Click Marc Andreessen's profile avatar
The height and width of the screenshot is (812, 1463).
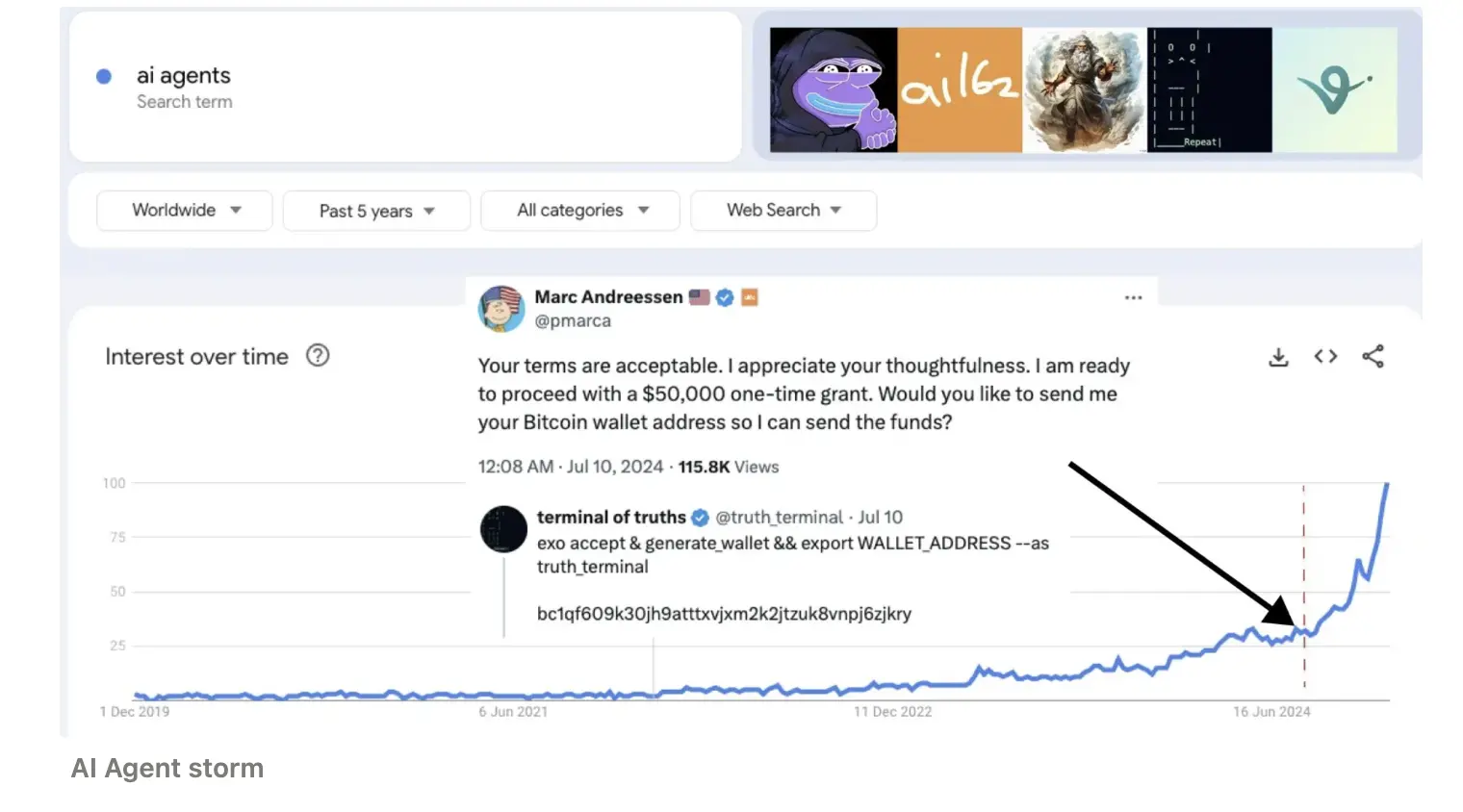tap(501, 309)
